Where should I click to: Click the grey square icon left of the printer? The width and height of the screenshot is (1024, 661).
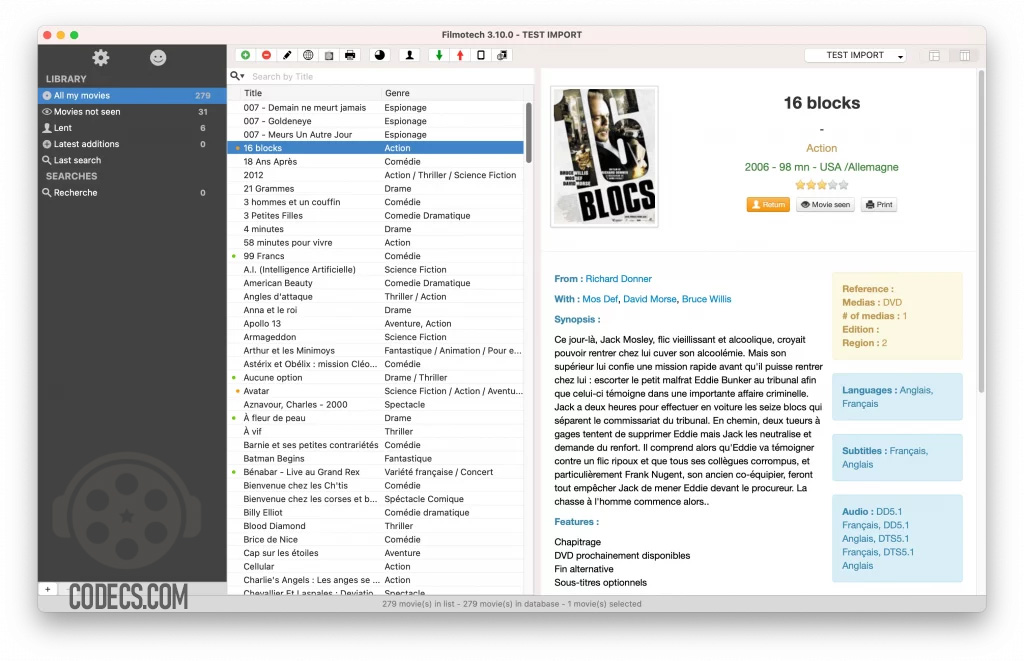point(329,56)
